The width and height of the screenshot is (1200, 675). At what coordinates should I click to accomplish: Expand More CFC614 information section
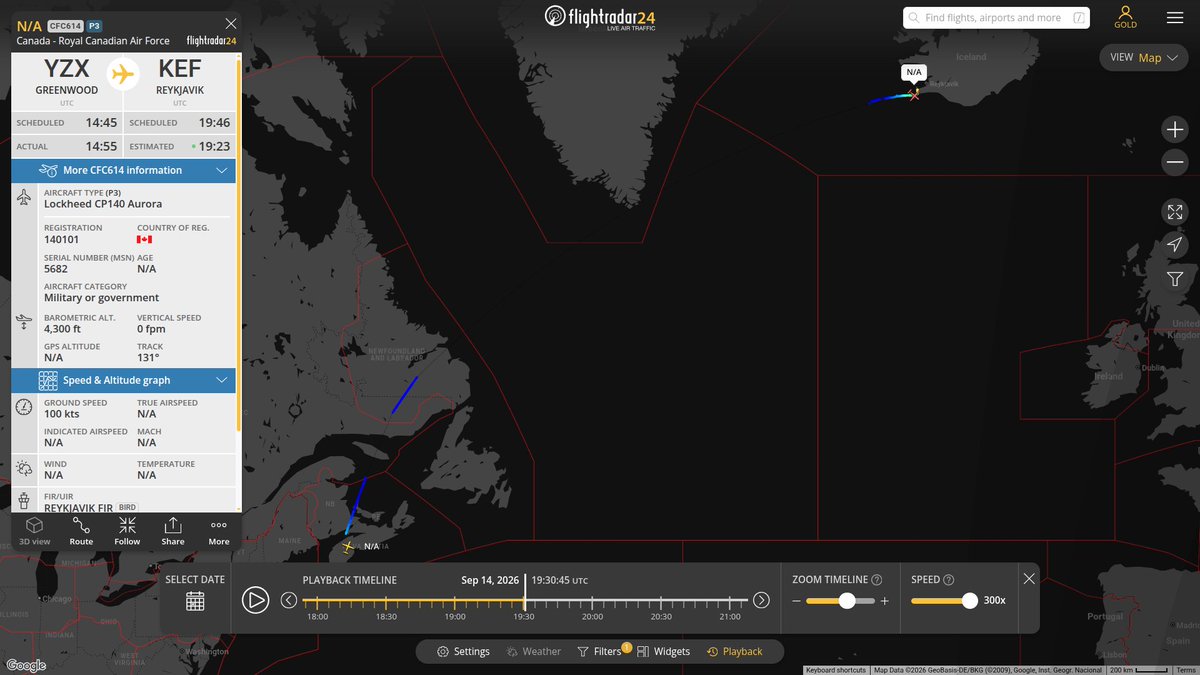pyautogui.click(x=124, y=170)
